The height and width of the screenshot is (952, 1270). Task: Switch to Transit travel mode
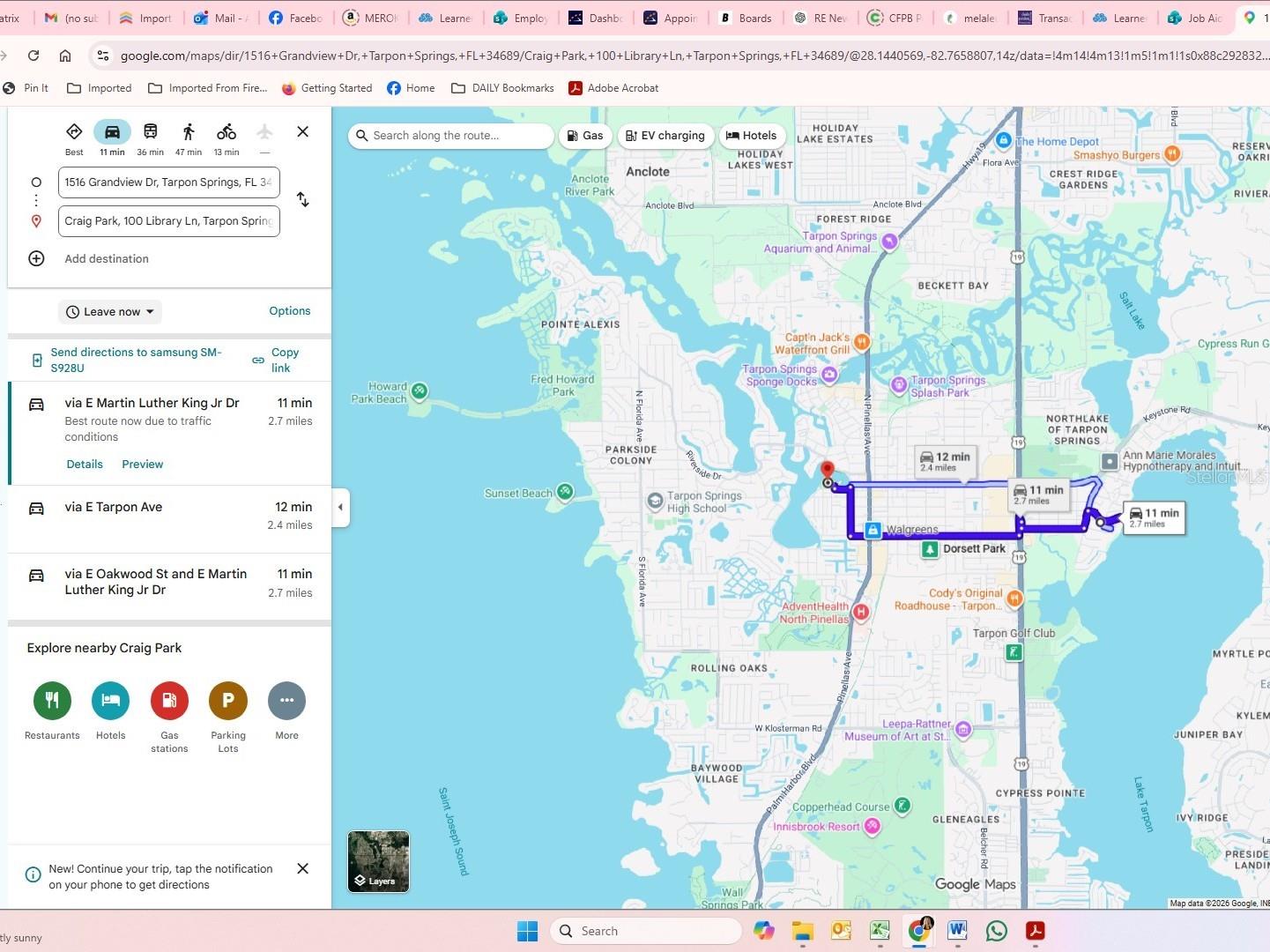click(151, 132)
